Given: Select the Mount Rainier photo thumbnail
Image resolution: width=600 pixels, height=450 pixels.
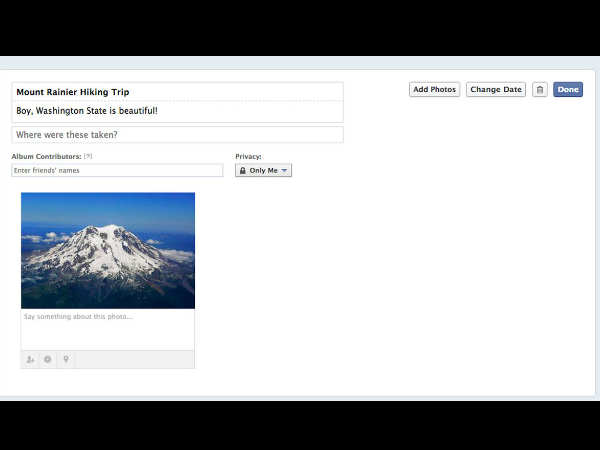Looking at the screenshot, I should click(108, 251).
